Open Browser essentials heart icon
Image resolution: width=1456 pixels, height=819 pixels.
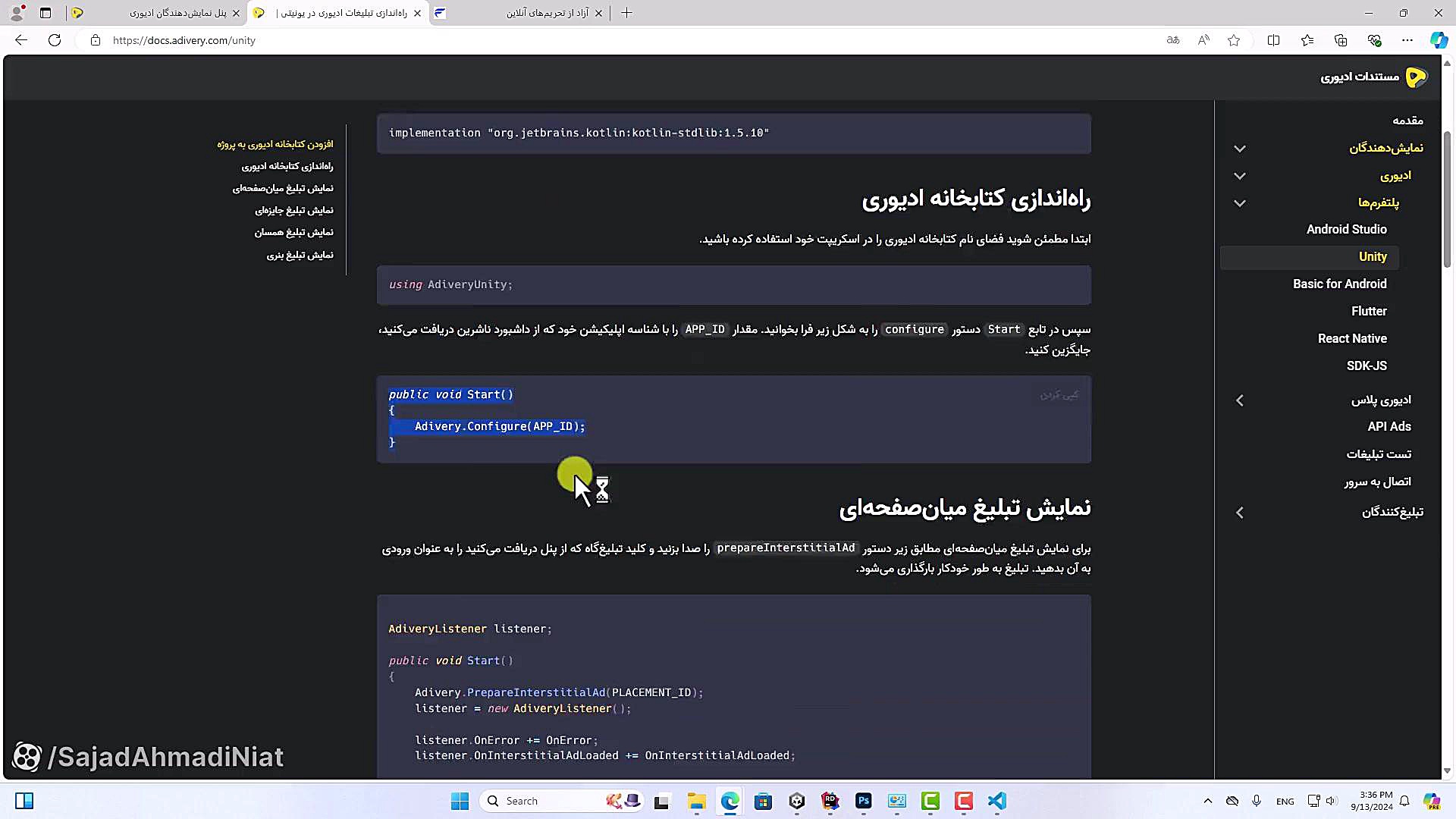[x=1374, y=40]
